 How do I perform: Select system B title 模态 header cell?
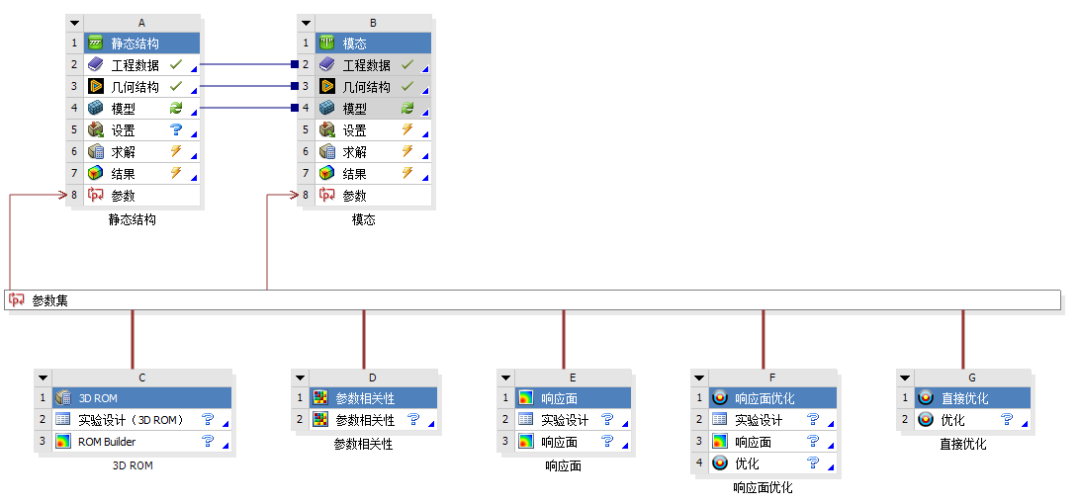click(374, 43)
